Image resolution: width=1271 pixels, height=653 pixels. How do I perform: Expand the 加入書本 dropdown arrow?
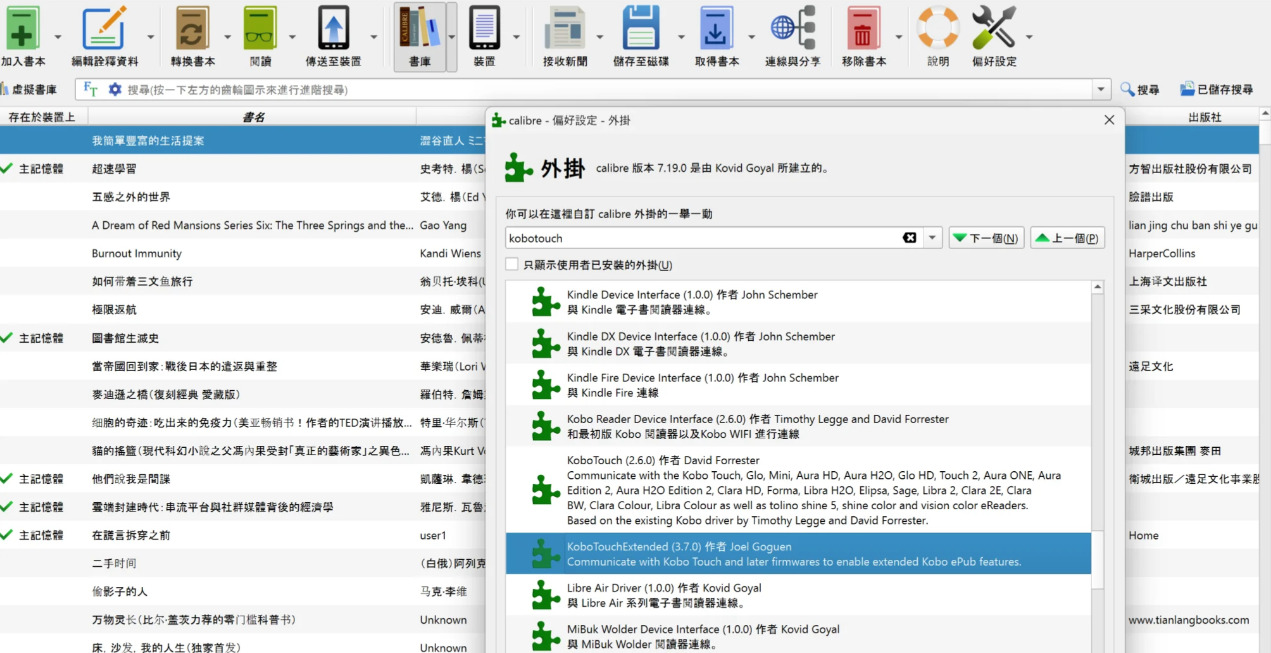tap(57, 37)
